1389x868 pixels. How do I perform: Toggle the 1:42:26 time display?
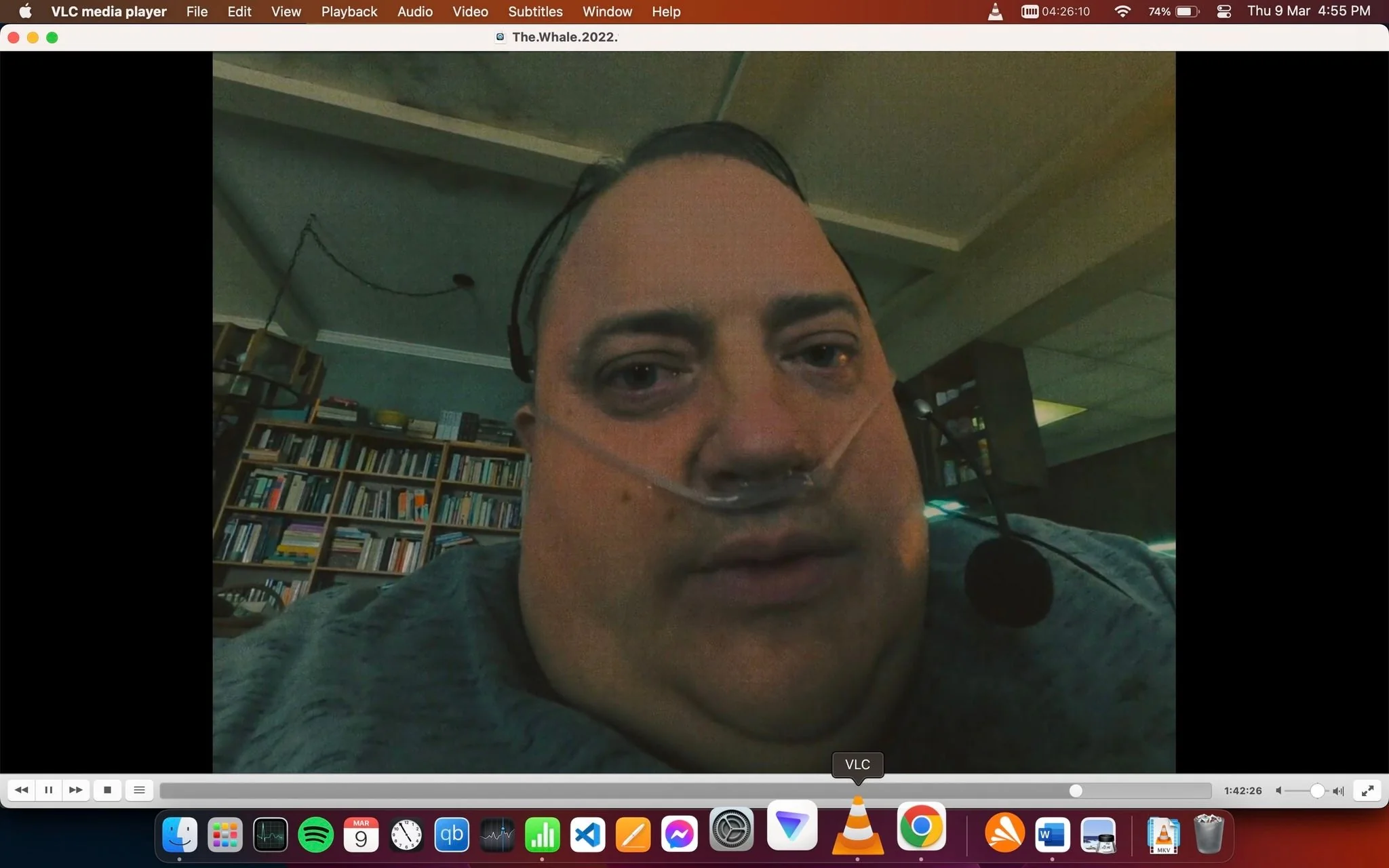(x=1243, y=791)
